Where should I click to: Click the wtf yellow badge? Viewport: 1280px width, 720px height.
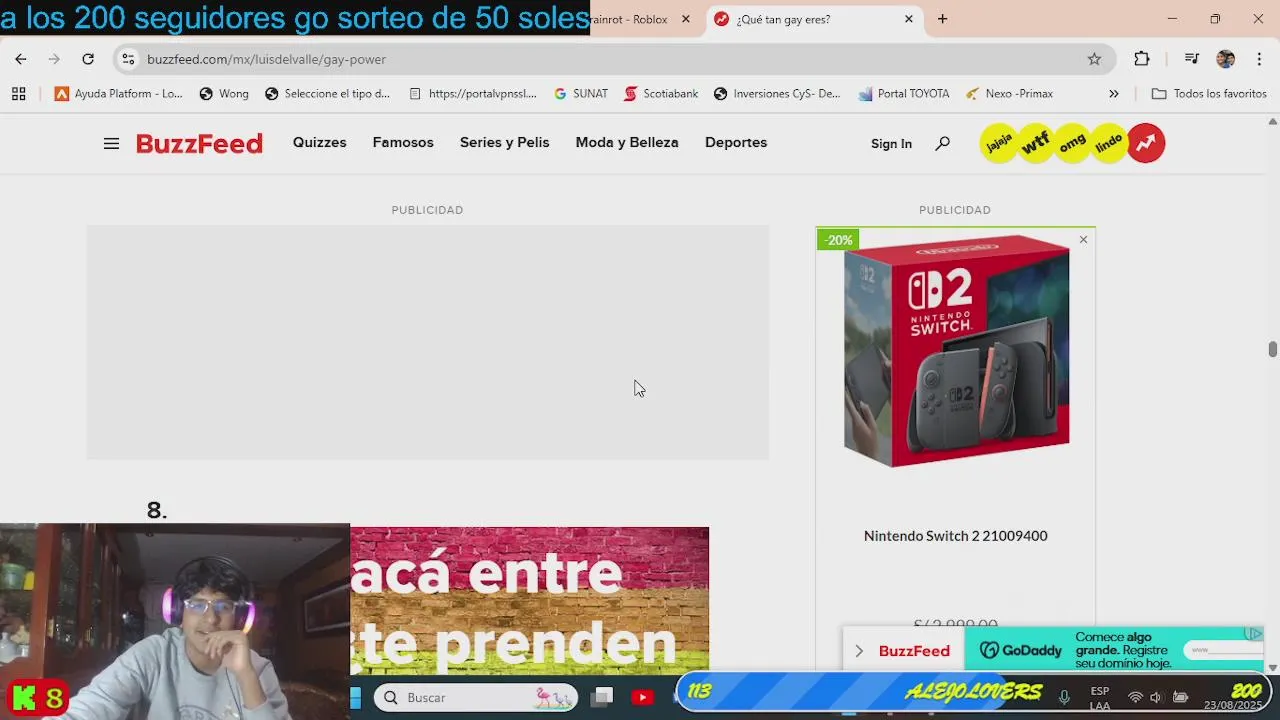1036,143
